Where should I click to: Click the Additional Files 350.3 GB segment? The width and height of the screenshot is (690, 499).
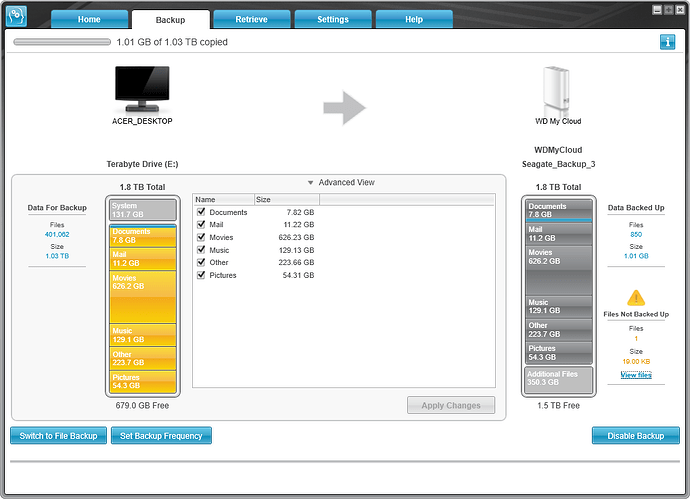[558, 379]
